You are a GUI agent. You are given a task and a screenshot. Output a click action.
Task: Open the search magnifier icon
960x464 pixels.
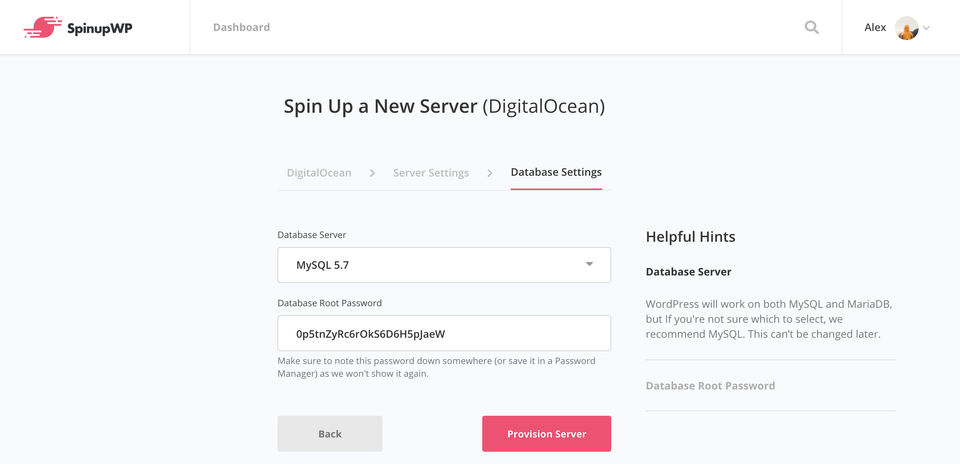click(x=812, y=28)
